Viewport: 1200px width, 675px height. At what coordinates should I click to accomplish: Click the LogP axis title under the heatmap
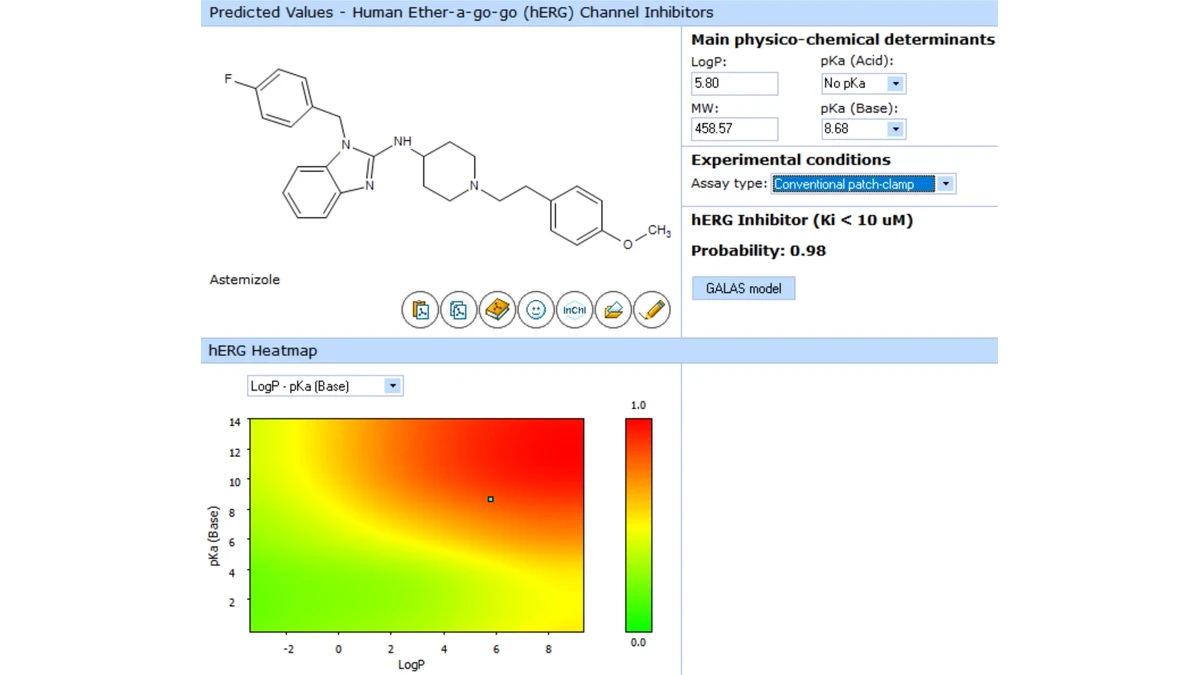pos(411,665)
